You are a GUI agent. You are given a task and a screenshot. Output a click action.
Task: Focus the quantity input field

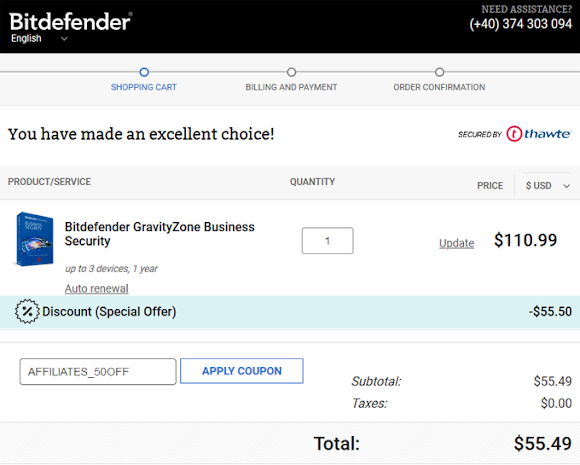(328, 241)
